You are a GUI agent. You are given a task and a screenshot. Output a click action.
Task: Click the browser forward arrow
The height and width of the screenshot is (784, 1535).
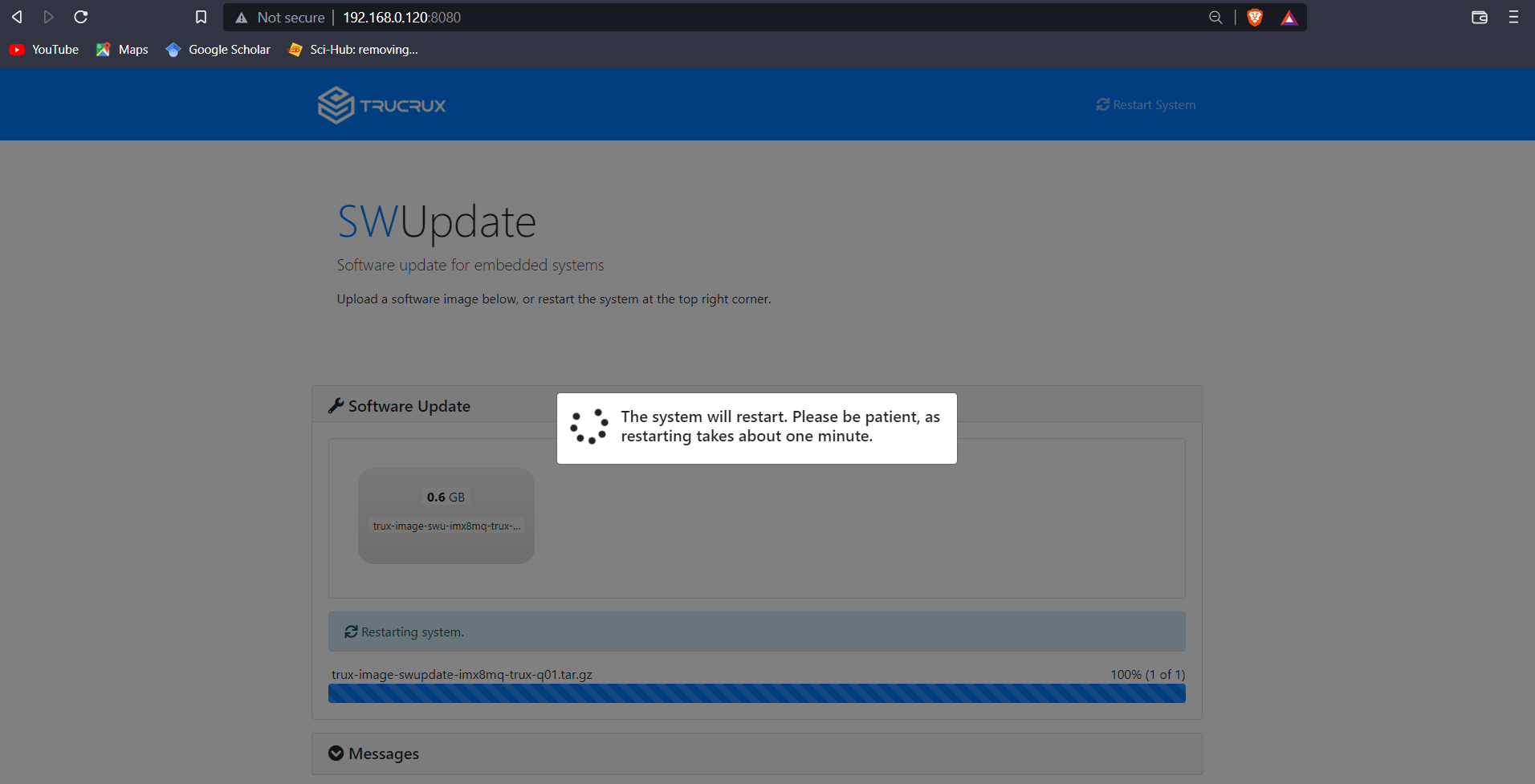tap(48, 17)
